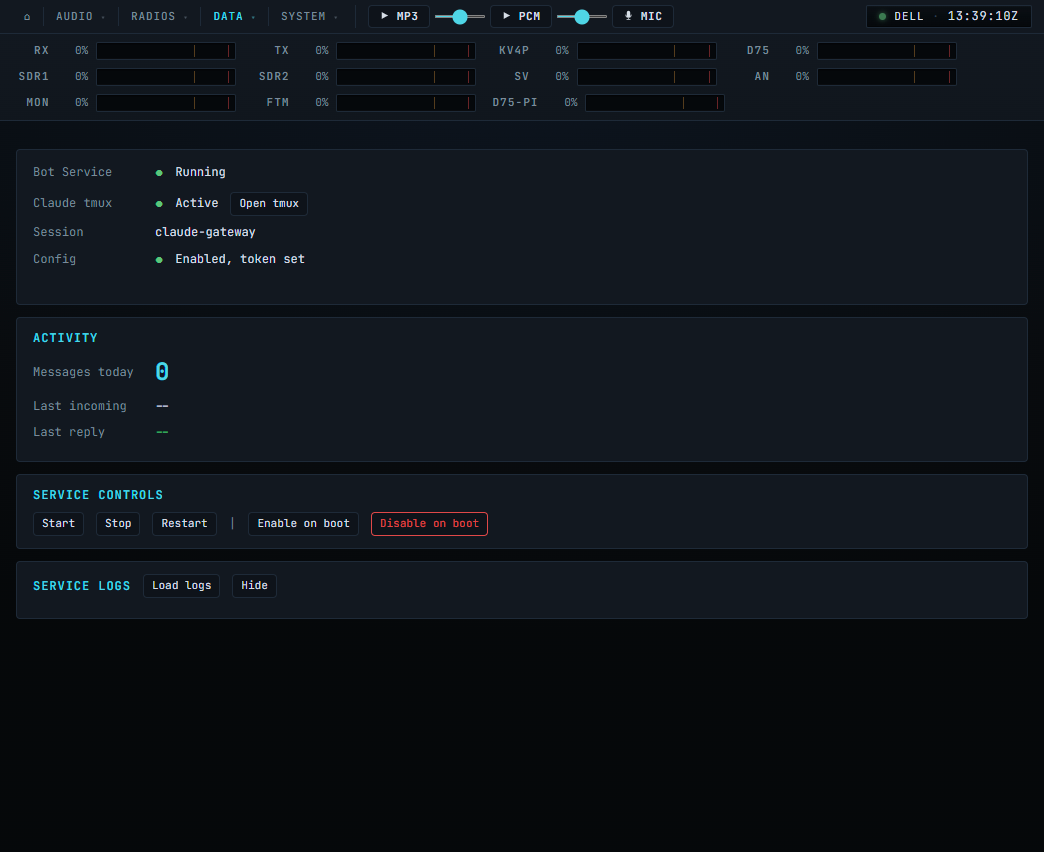Click the Open tmux button
Image resolution: width=1044 pixels, height=852 pixels.
pyautogui.click(x=269, y=204)
